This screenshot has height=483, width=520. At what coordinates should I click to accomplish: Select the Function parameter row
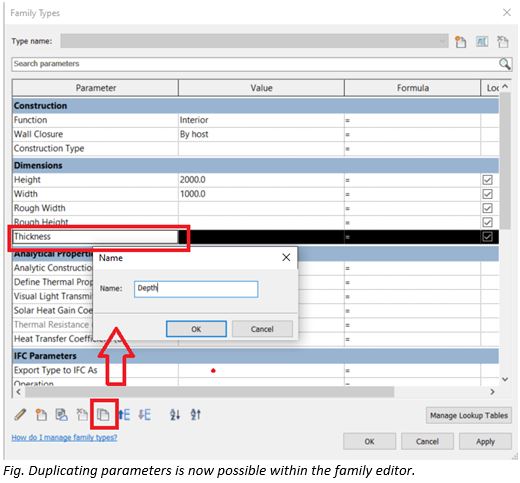coord(95,120)
